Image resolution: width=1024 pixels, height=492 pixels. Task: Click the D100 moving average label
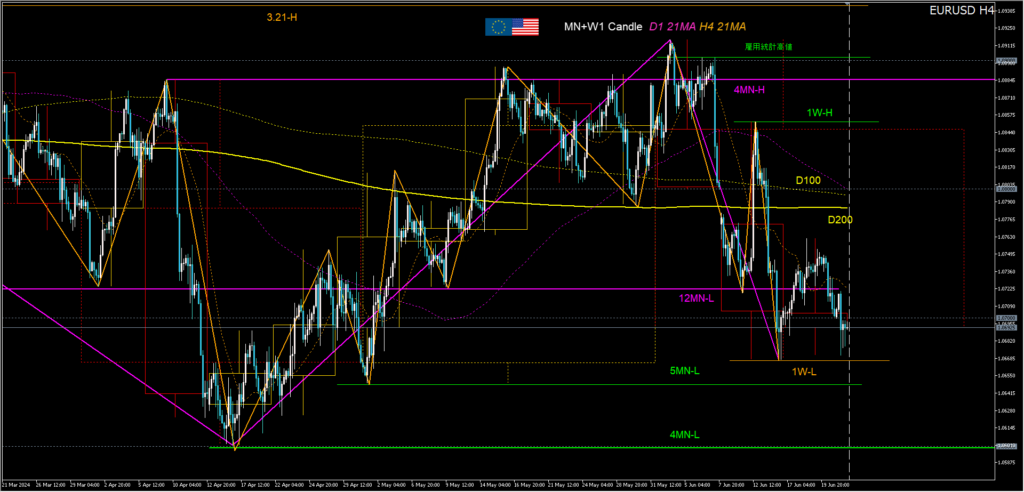coord(808,180)
